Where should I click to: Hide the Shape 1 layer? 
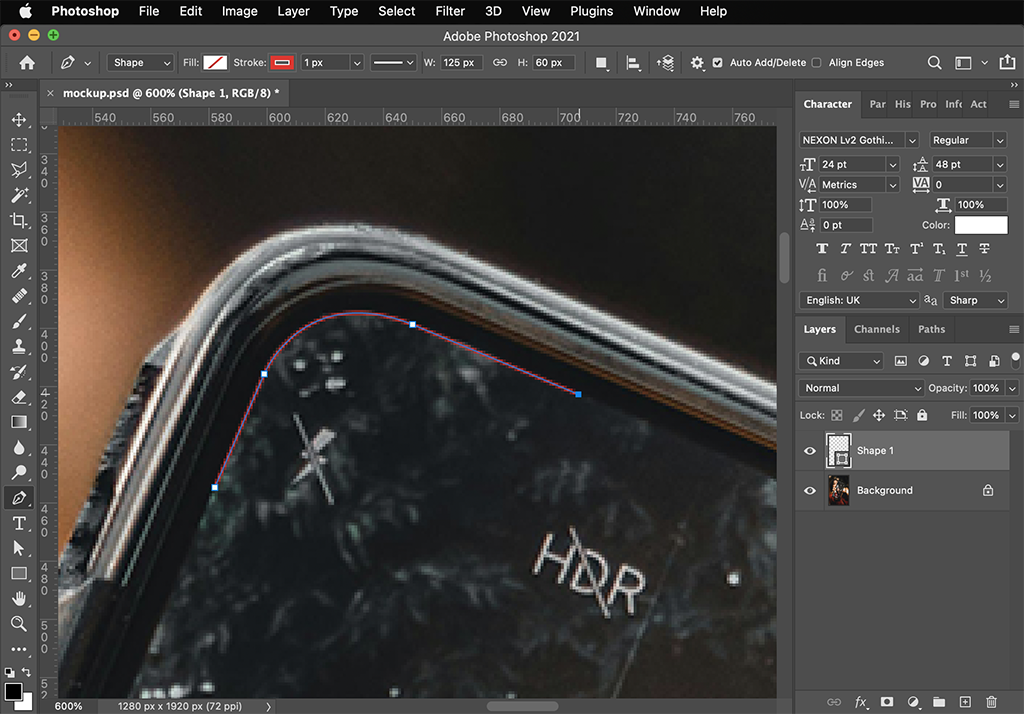(x=810, y=451)
